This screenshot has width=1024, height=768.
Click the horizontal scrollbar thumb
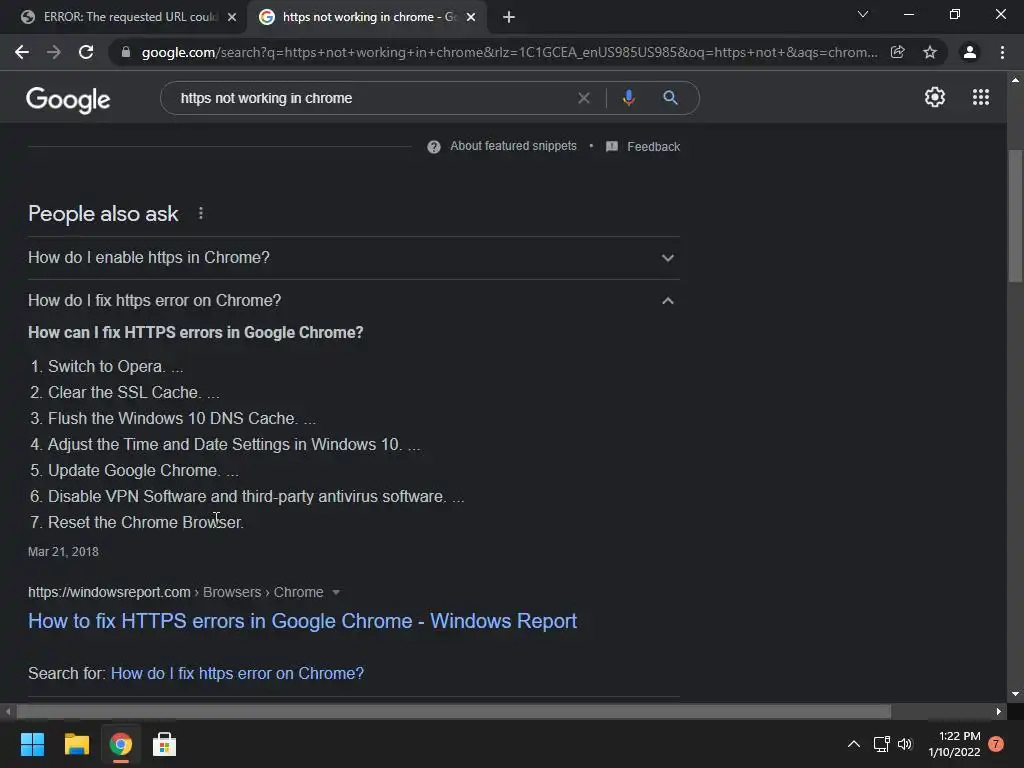tap(454, 711)
